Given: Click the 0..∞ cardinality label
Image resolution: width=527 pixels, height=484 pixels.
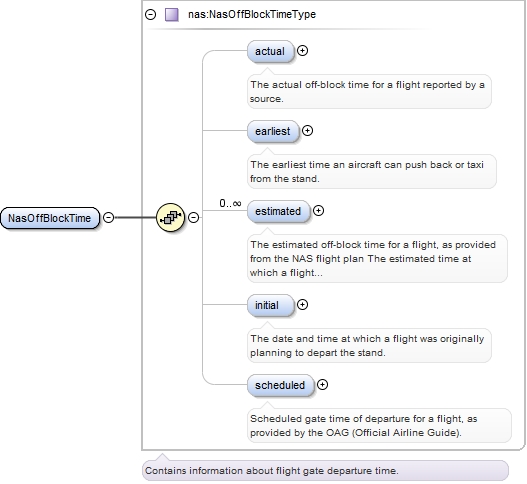Looking at the screenshot, I should point(230,203).
